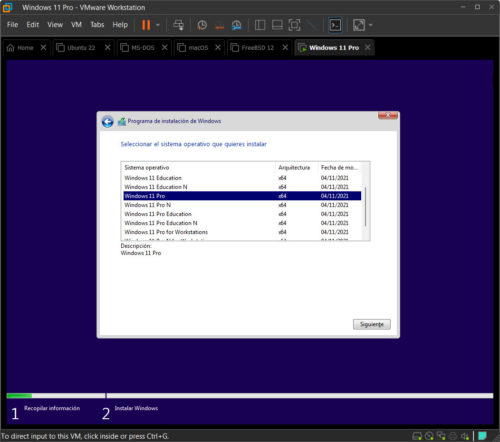Image resolution: width=500 pixels, height=442 pixels.
Task: Close the MS-DOS tab
Action: 164,48
